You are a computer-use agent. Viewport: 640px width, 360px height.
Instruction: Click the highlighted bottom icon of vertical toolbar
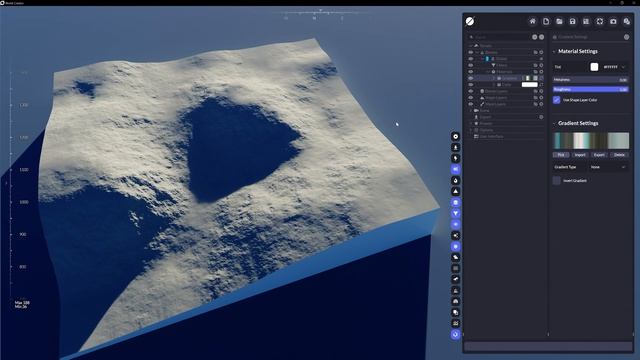pyautogui.click(x=456, y=334)
